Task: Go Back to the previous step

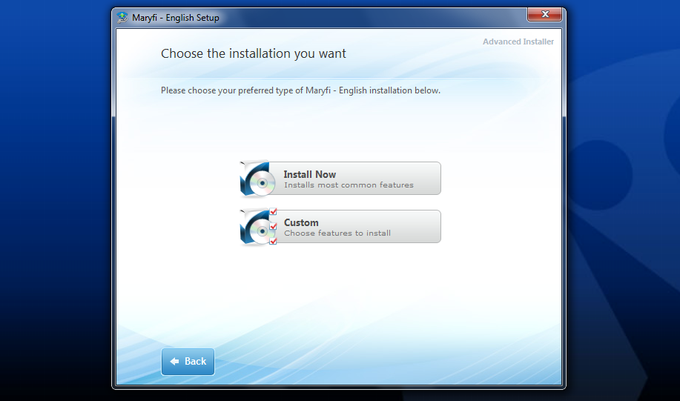Action: 188,362
